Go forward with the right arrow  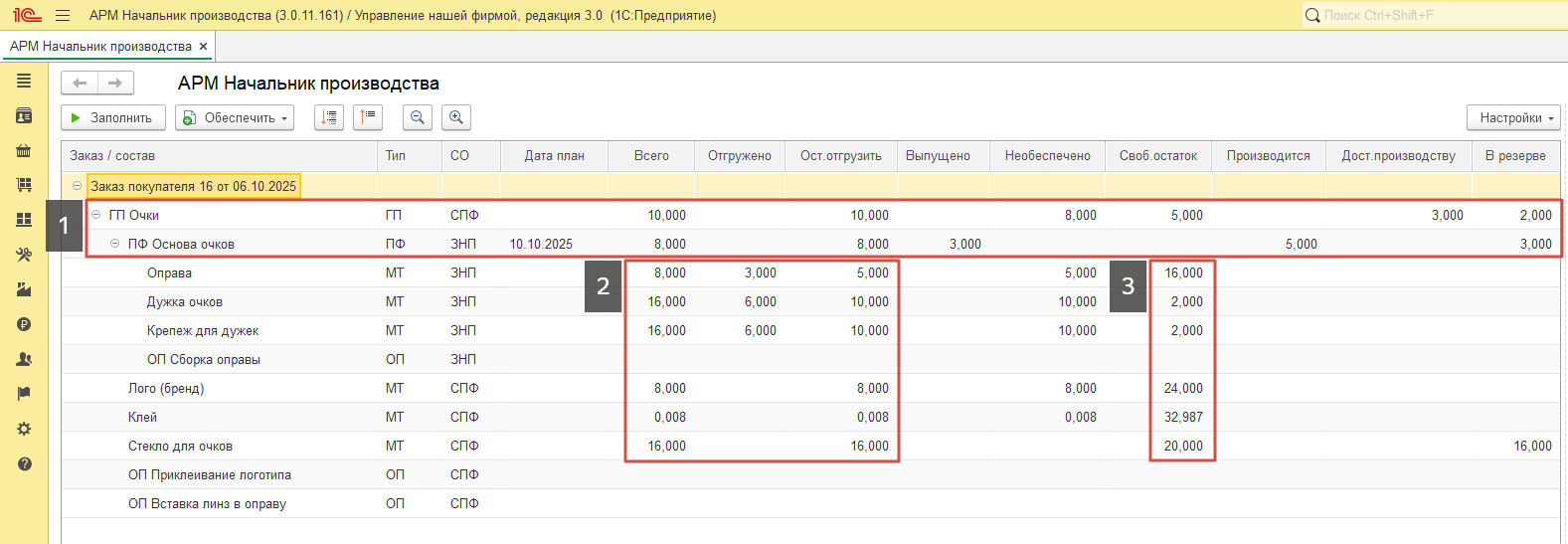coord(115,84)
